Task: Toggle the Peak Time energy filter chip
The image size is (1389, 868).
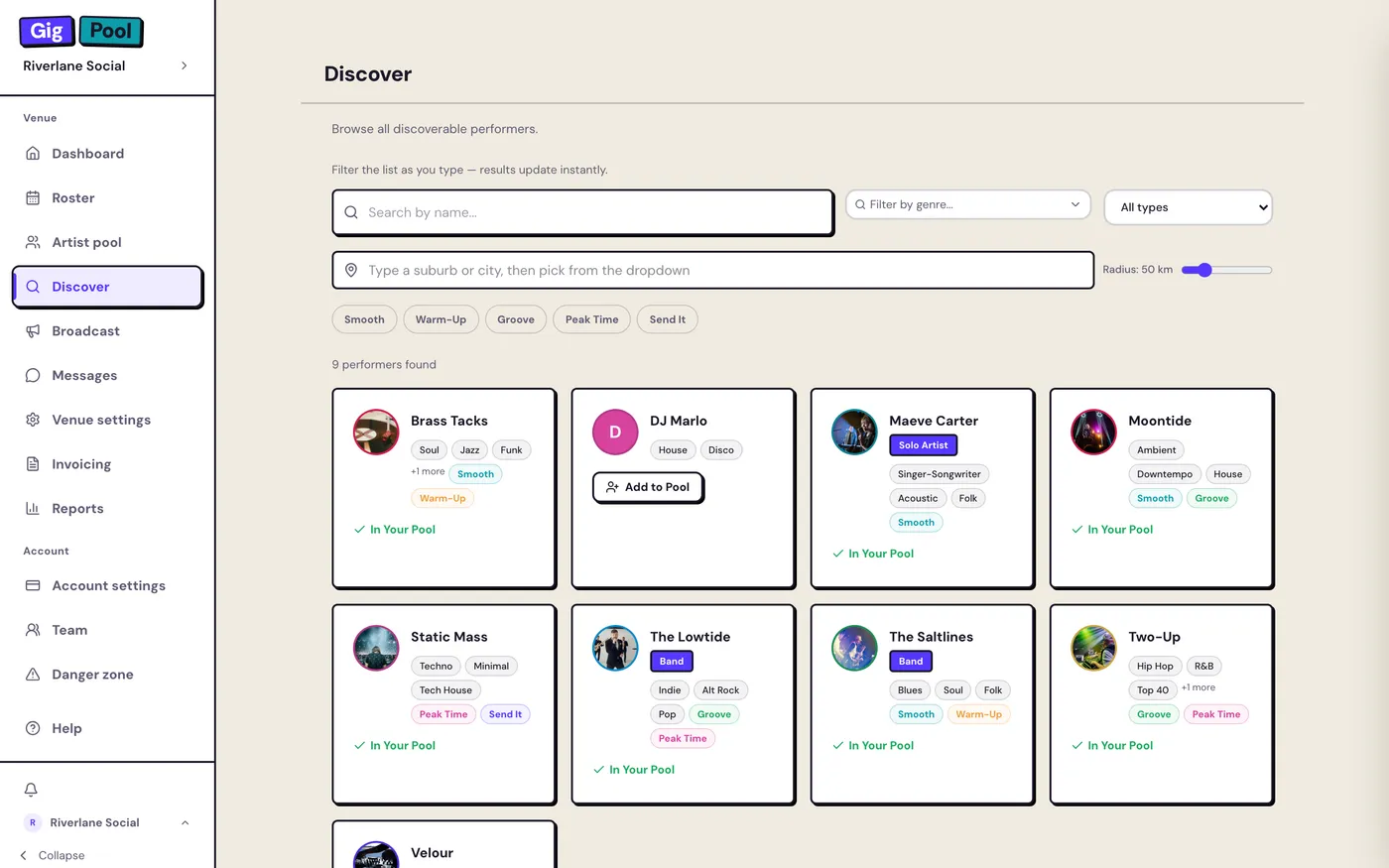Action: [x=591, y=319]
